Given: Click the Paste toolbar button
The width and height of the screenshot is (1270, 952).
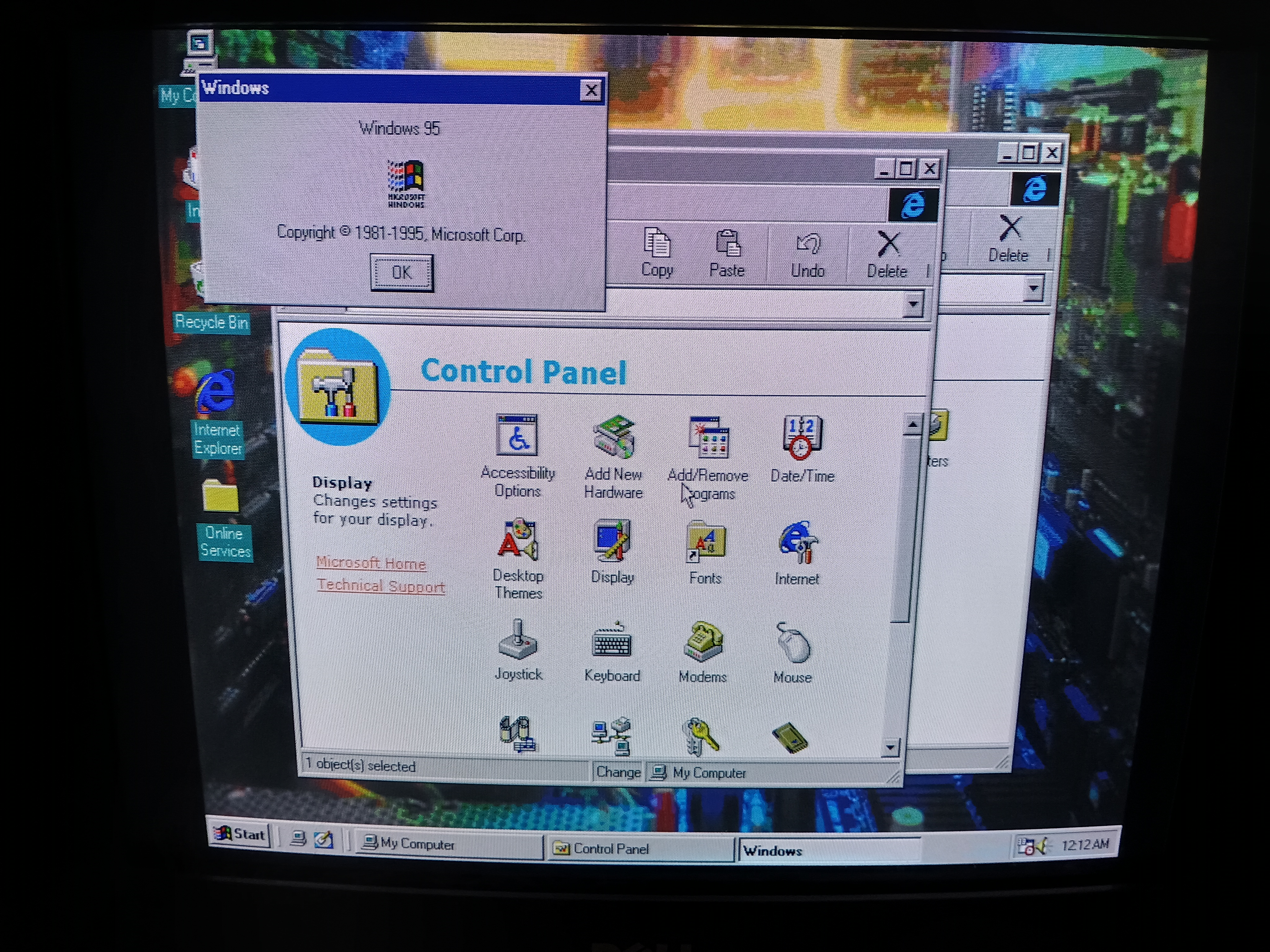Looking at the screenshot, I should pyautogui.click(x=727, y=253).
